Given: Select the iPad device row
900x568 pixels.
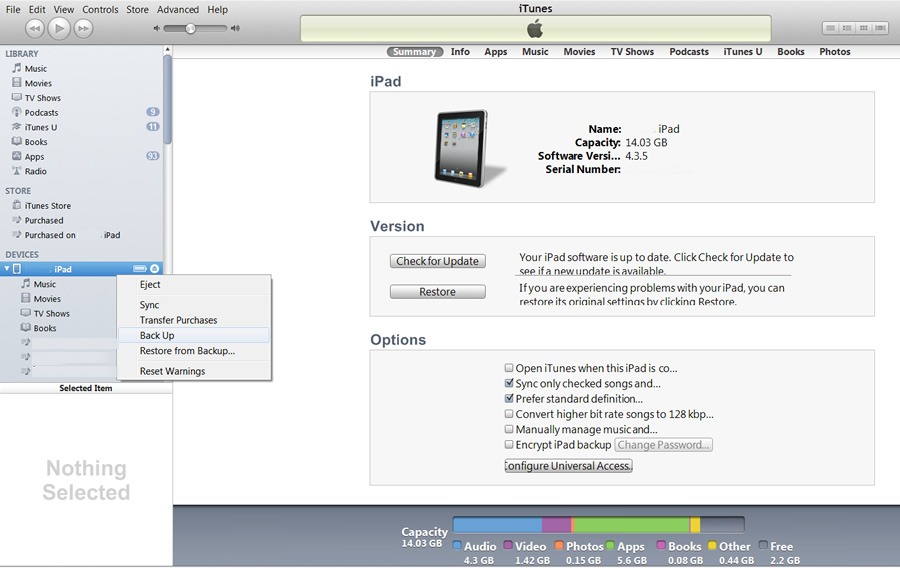Looking at the screenshot, I should click(82, 269).
